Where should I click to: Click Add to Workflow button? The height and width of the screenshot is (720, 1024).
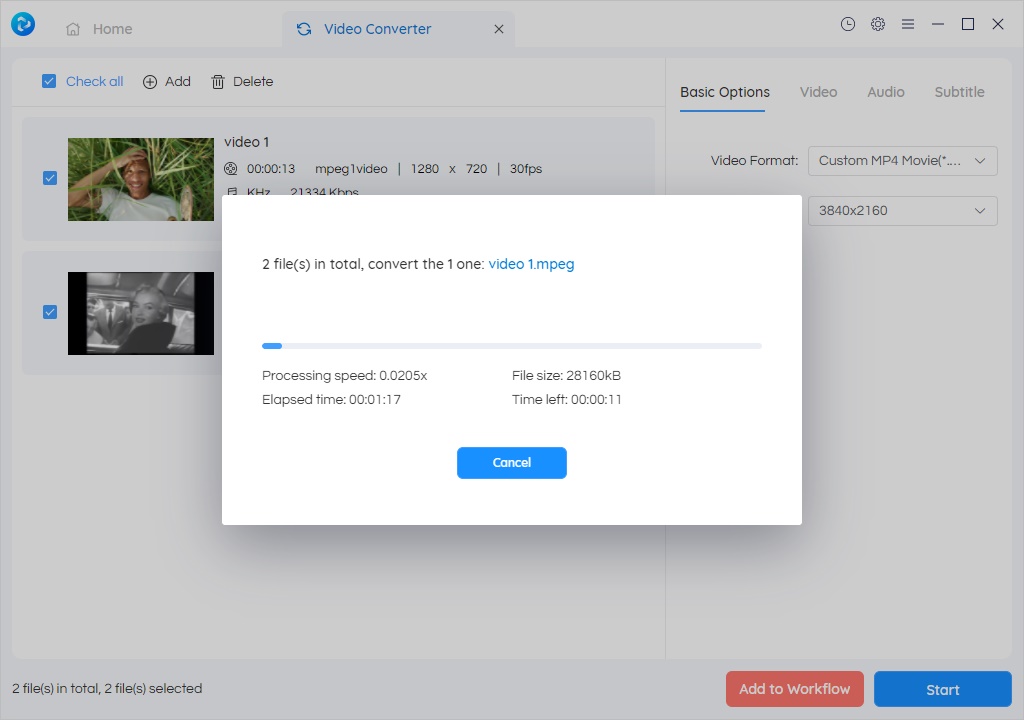[x=795, y=689]
